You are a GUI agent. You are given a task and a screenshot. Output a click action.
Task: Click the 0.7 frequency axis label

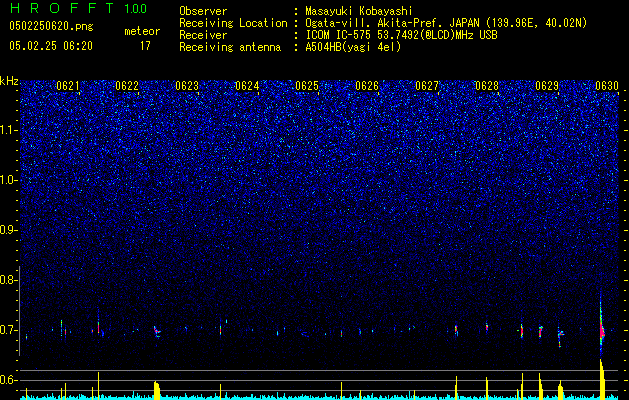pyautogui.click(x=8, y=330)
